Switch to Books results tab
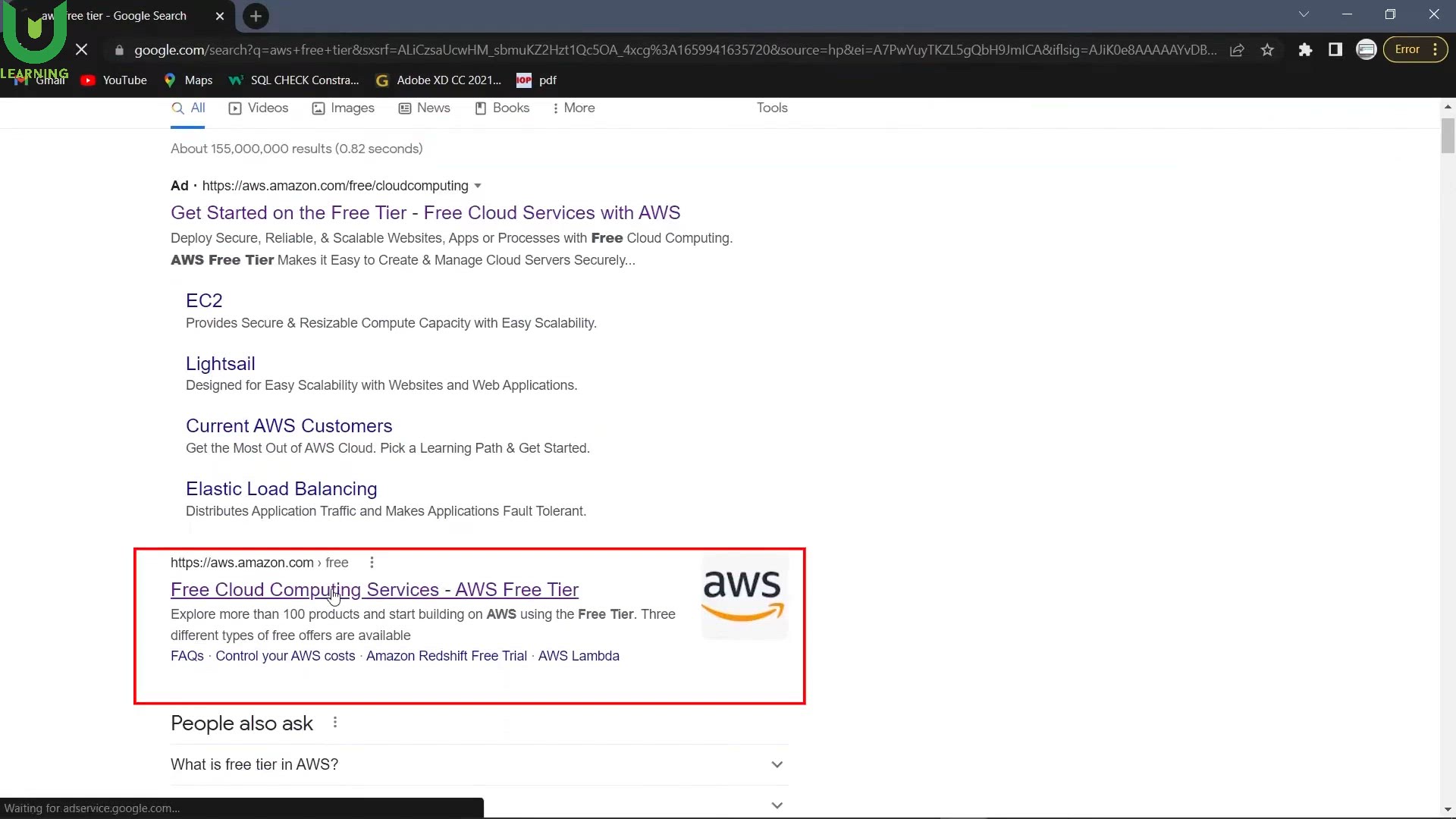This screenshot has width=1456, height=819. click(502, 108)
